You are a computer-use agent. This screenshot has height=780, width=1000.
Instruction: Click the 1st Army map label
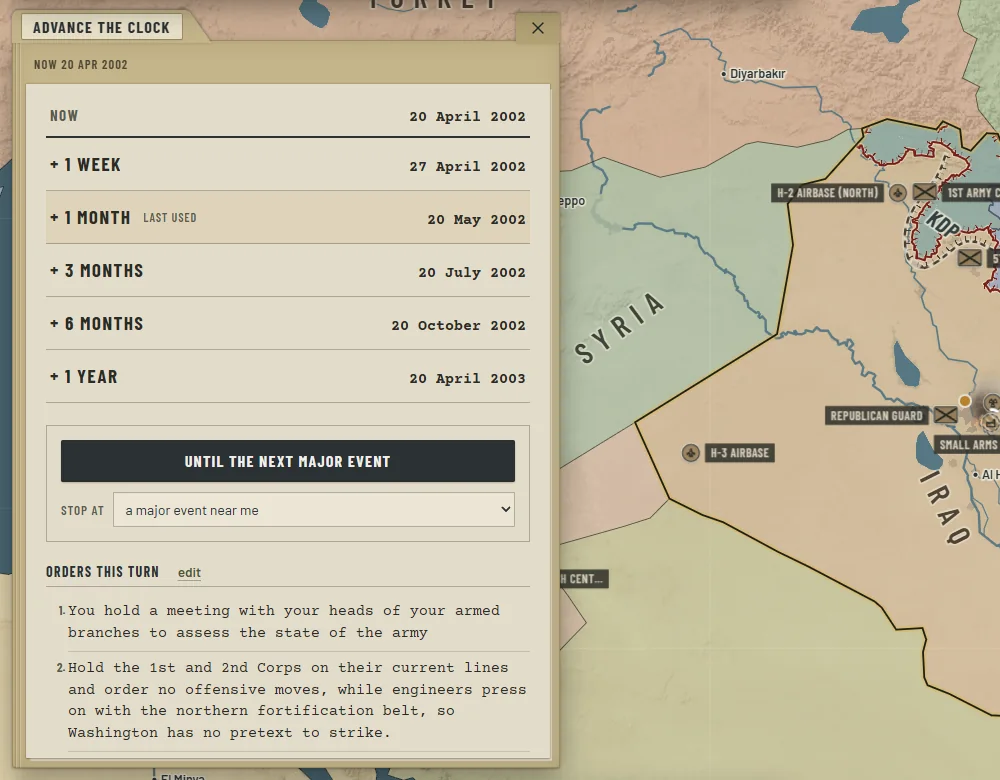[971, 193]
